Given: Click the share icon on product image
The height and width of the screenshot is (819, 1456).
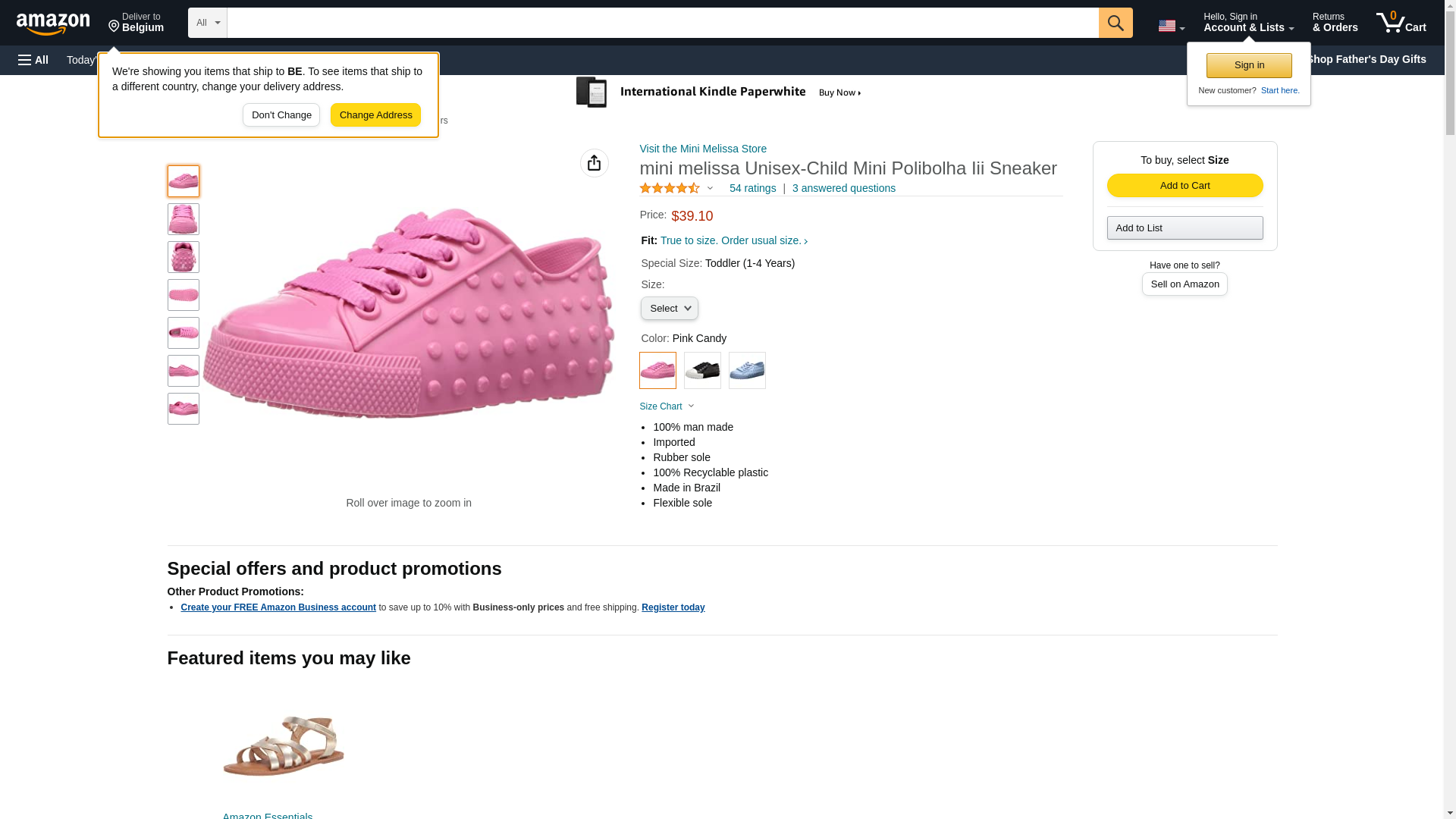Looking at the screenshot, I should pos(594,163).
